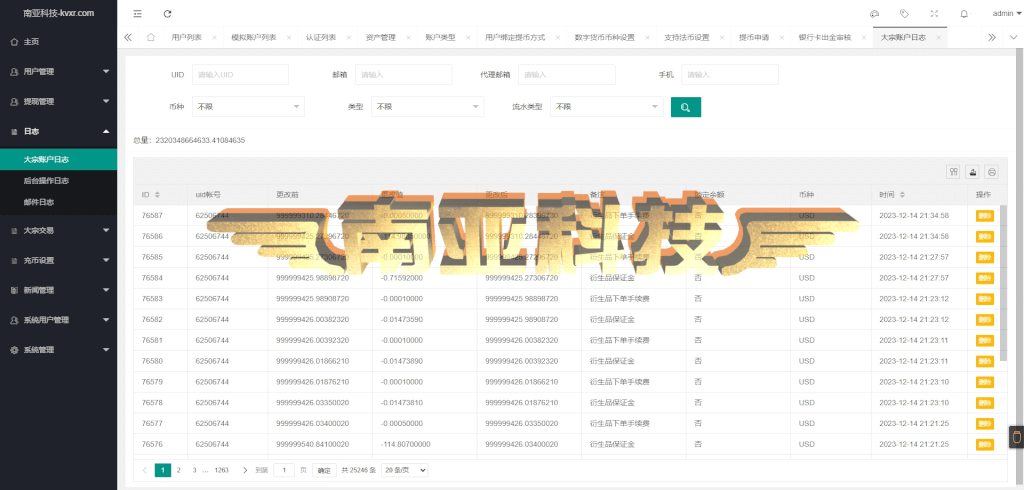
Task: Click the table print icon
Action: (992, 172)
